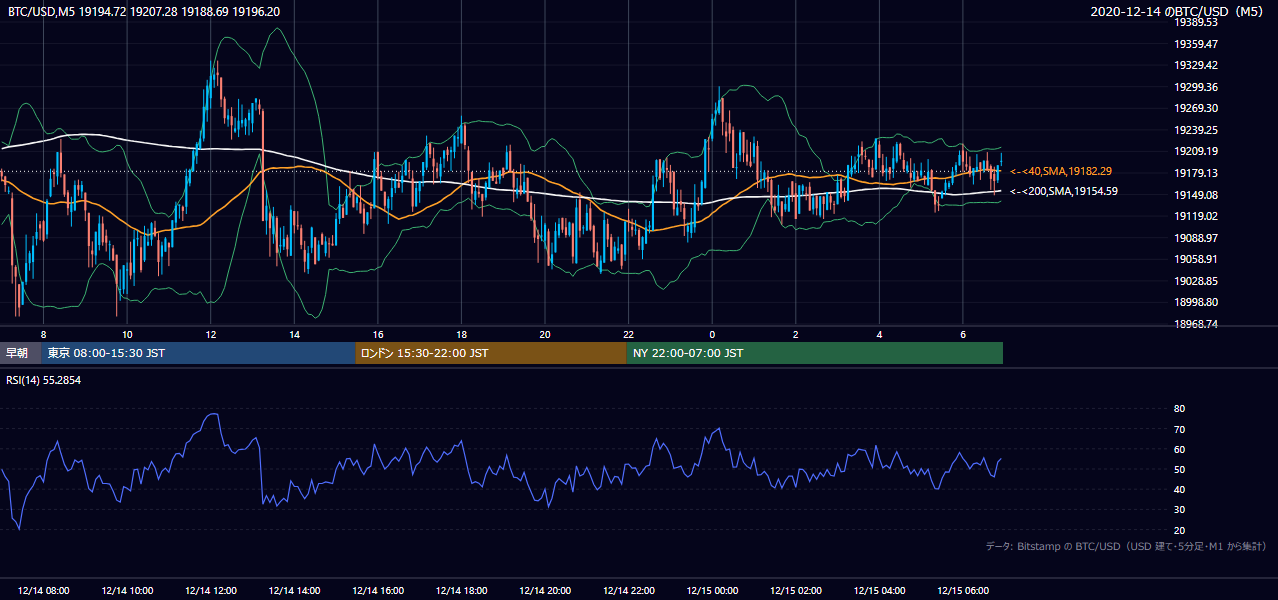Select the NY 22:00-07:00 JST session band
The image size is (1278, 600).
(815, 353)
